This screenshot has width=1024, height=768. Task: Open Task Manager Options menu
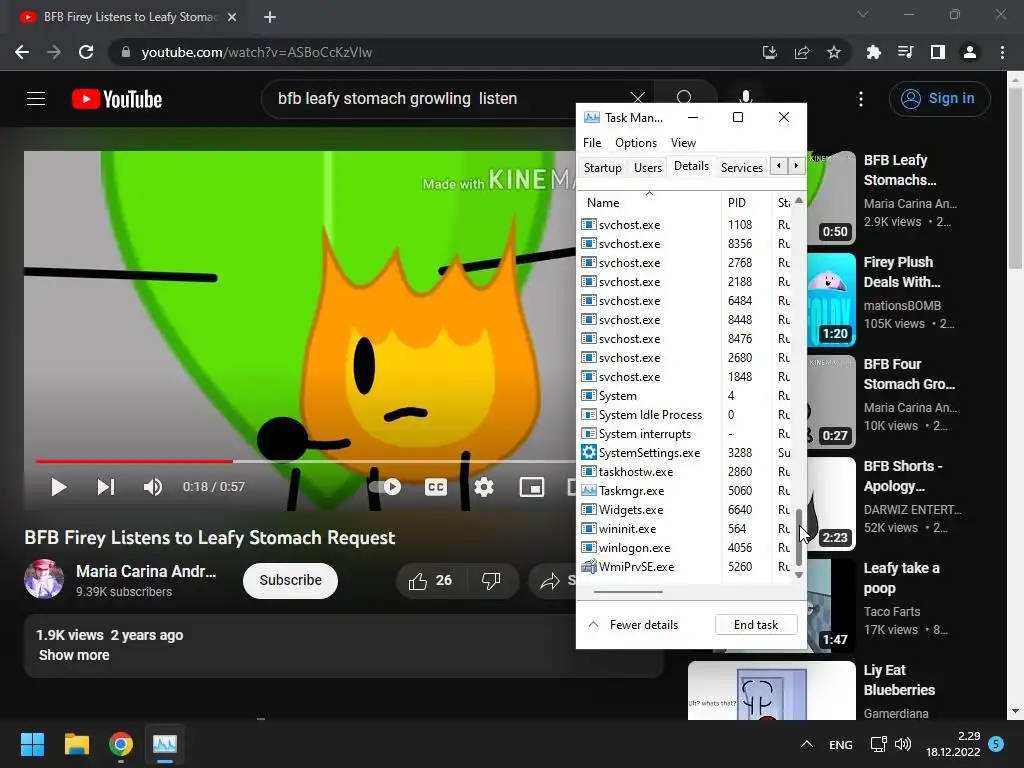click(x=635, y=143)
